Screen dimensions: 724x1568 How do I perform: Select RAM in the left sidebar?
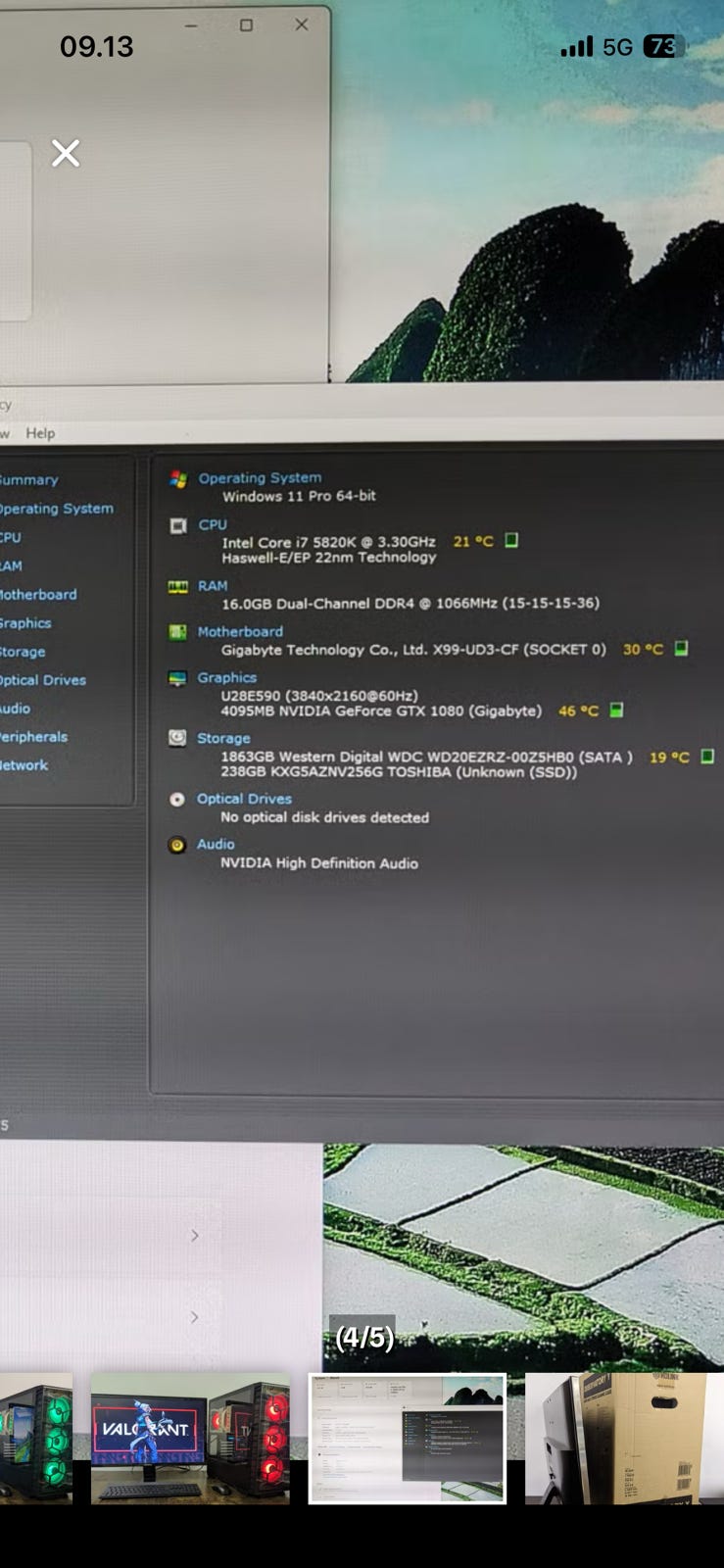click(x=12, y=565)
